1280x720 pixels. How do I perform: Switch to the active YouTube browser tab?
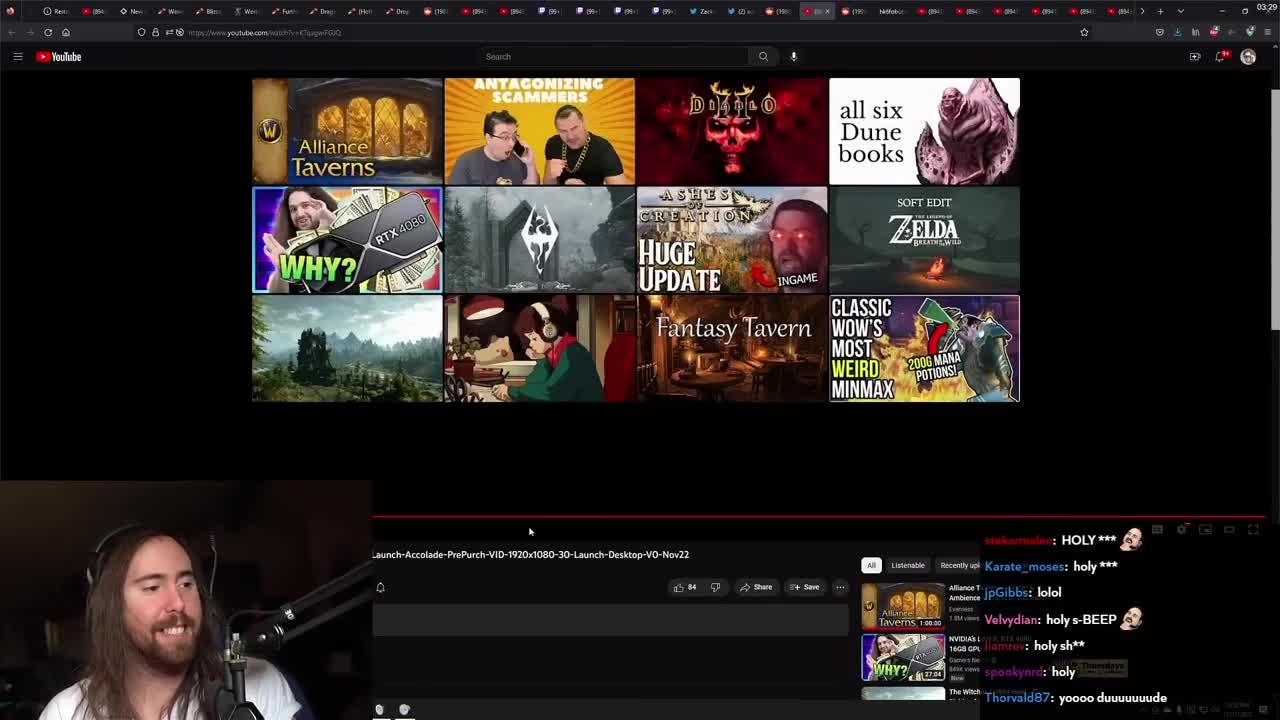[x=816, y=11]
